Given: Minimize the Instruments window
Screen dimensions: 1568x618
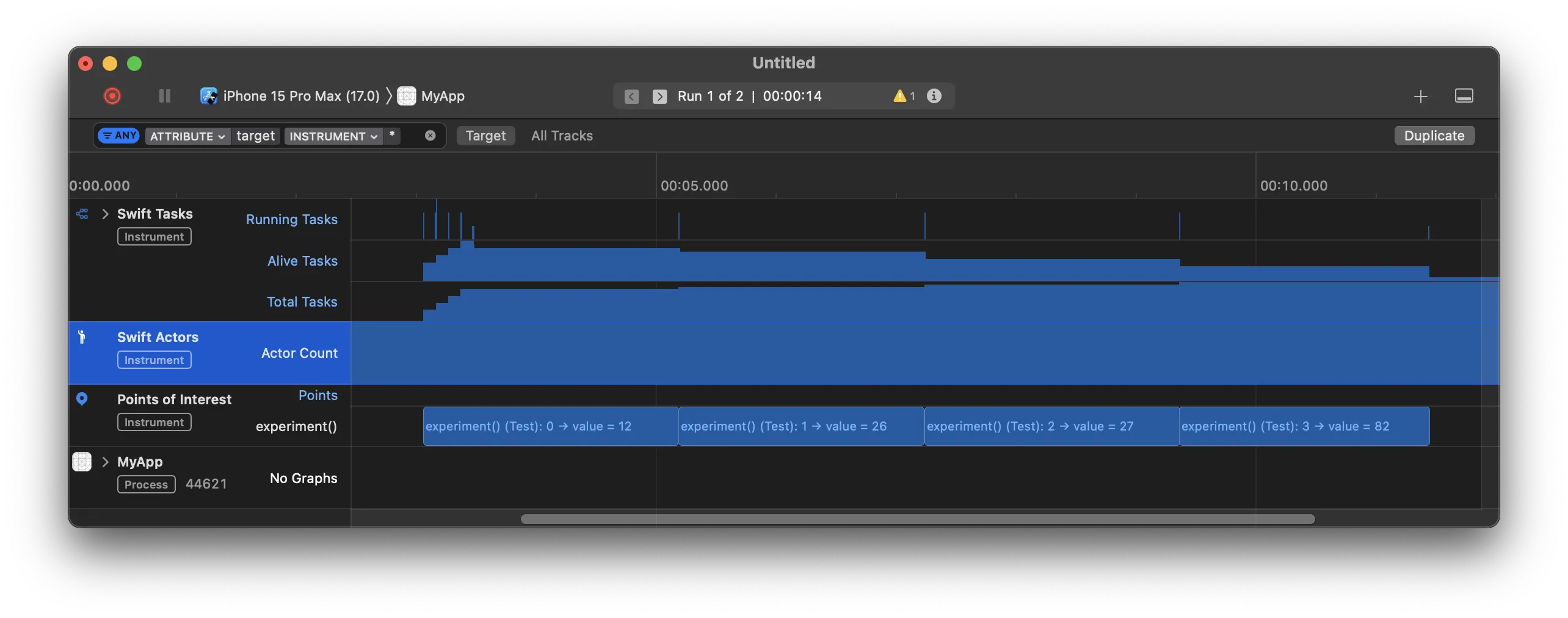Looking at the screenshot, I should click(x=110, y=64).
